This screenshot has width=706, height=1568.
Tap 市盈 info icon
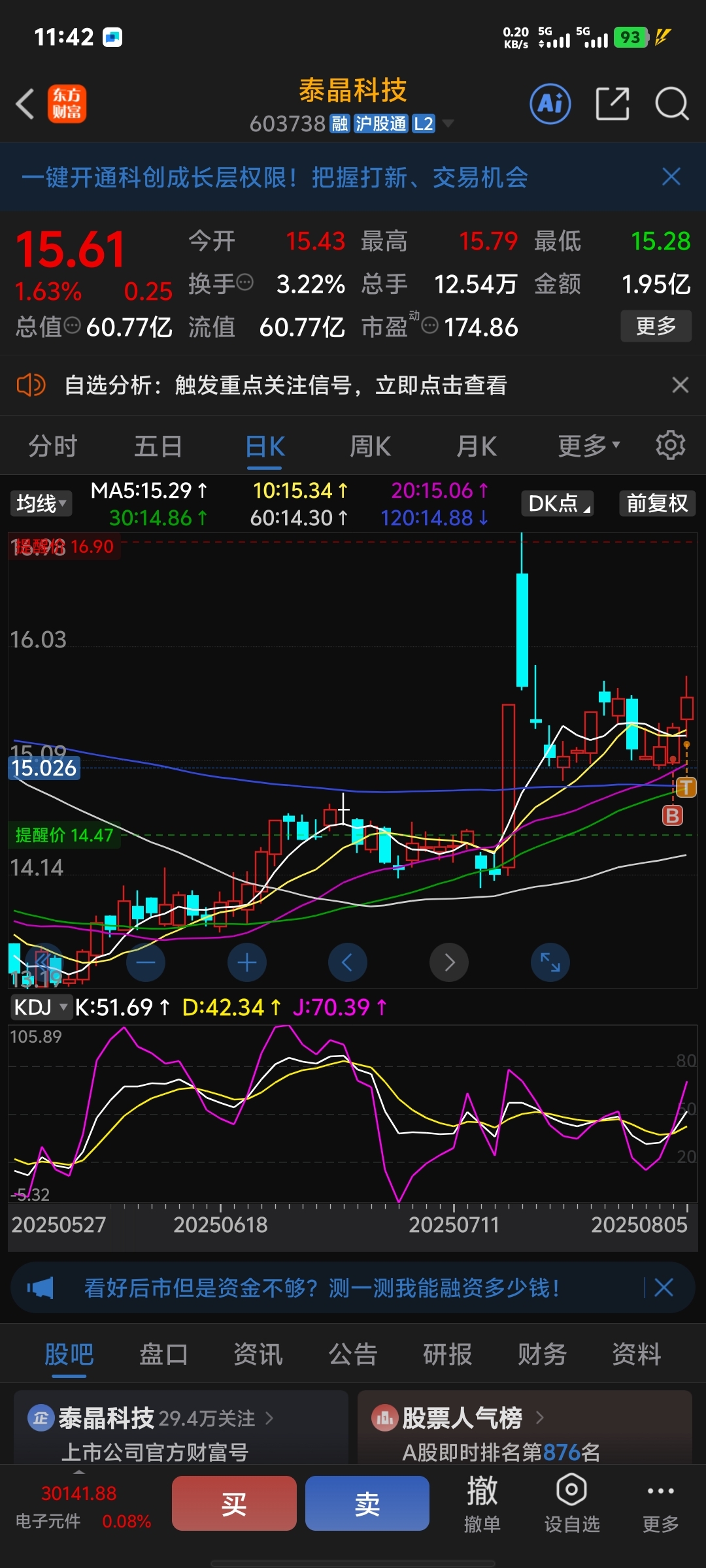429,325
